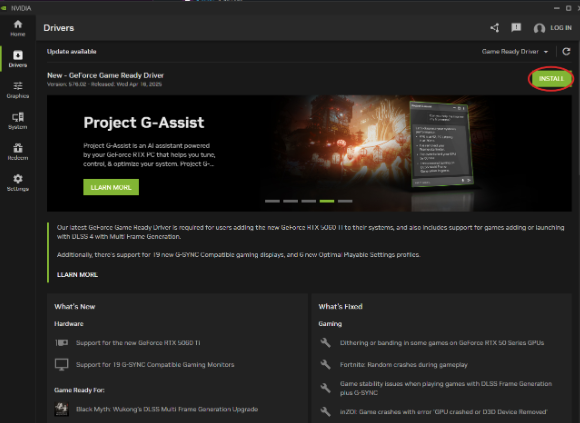Viewport: 580px width, 423px height.
Task: Click the user avatar icon
Action: point(539,28)
